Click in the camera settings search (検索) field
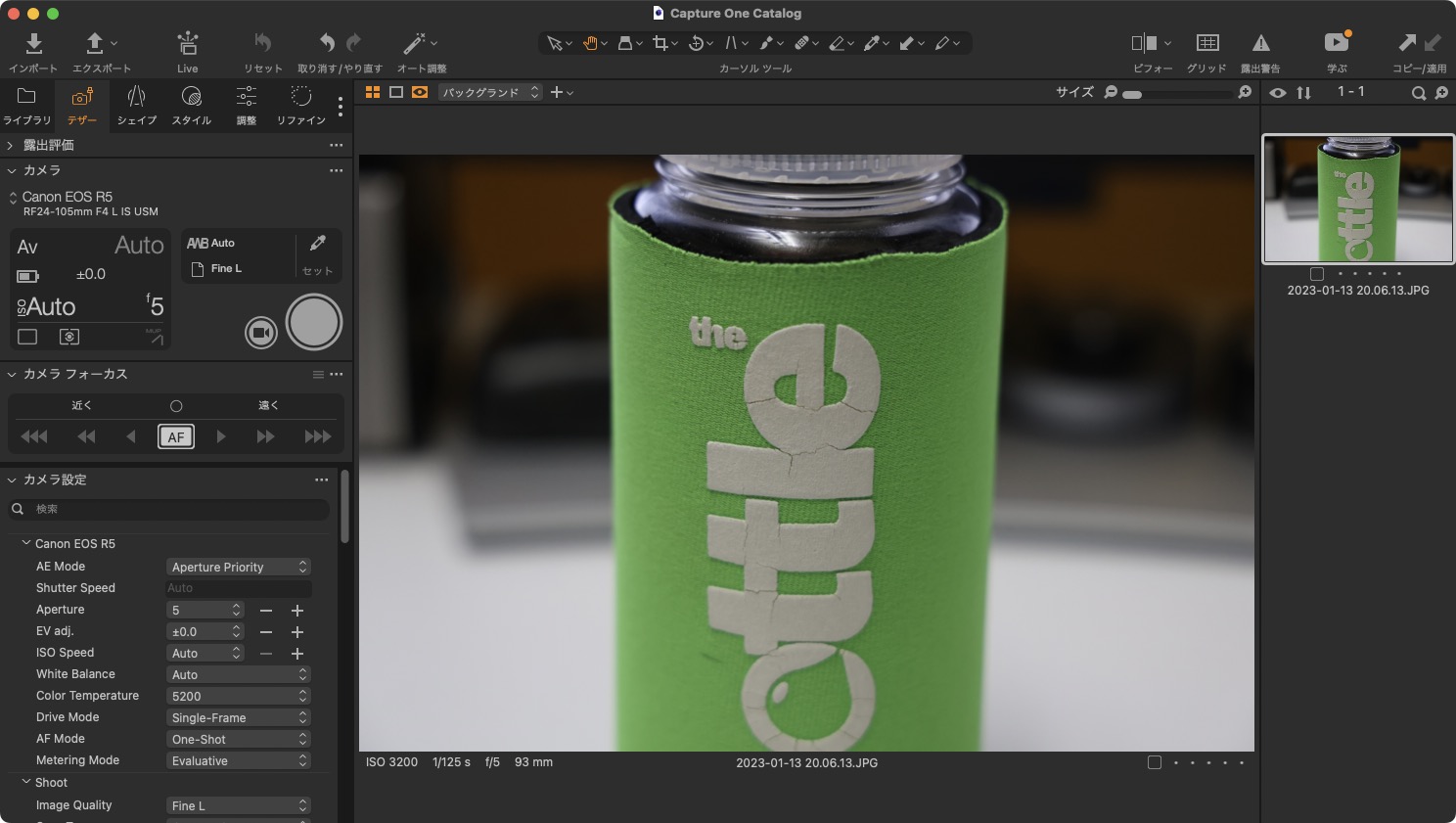This screenshot has width=1456, height=823. coord(169,509)
